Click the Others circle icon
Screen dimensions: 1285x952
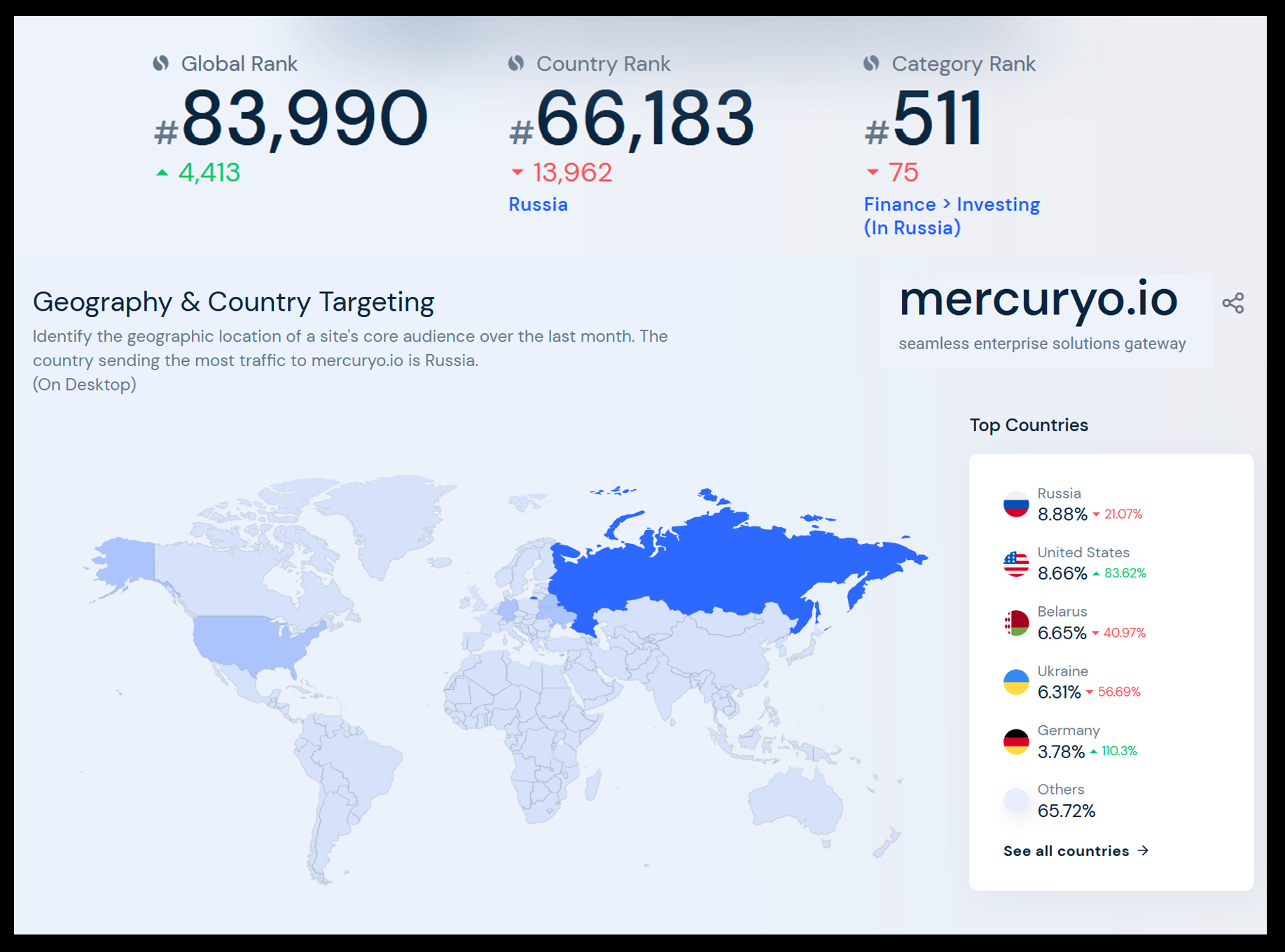pyautogui.click(x=1015, y=801)
